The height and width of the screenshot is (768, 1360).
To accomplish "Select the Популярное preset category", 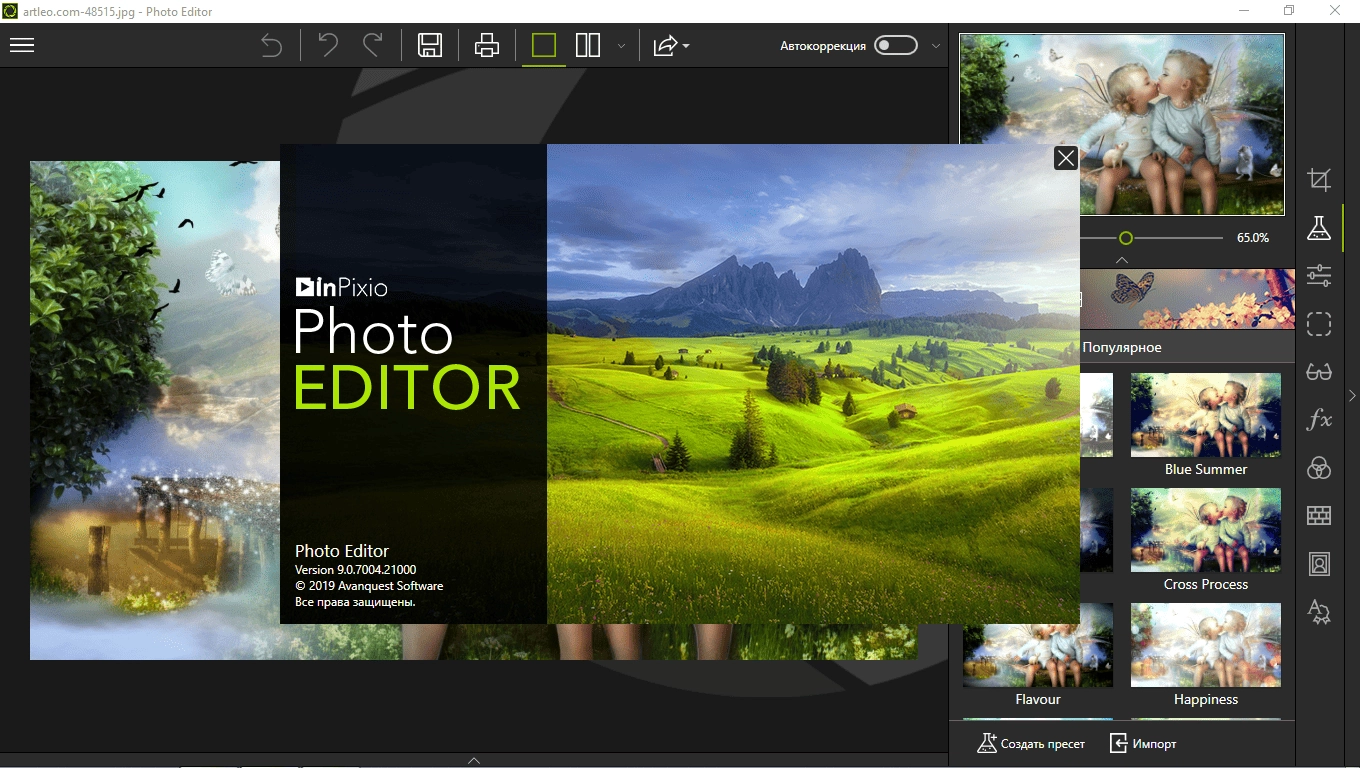I will click(x=1122, y=347).
